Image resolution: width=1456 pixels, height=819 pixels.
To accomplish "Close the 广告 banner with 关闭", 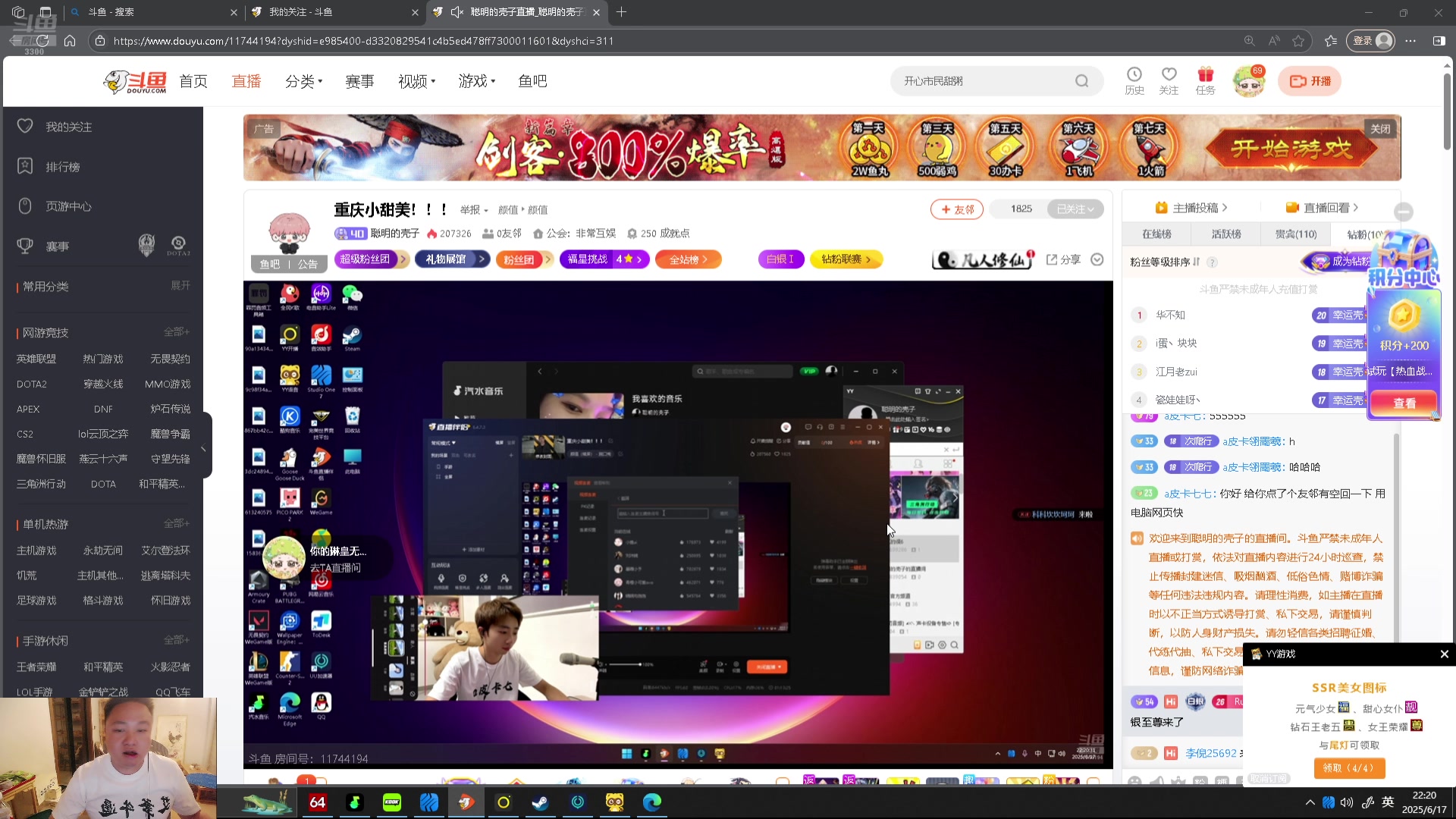I will pyautogui.click(x=1380, y=129).
